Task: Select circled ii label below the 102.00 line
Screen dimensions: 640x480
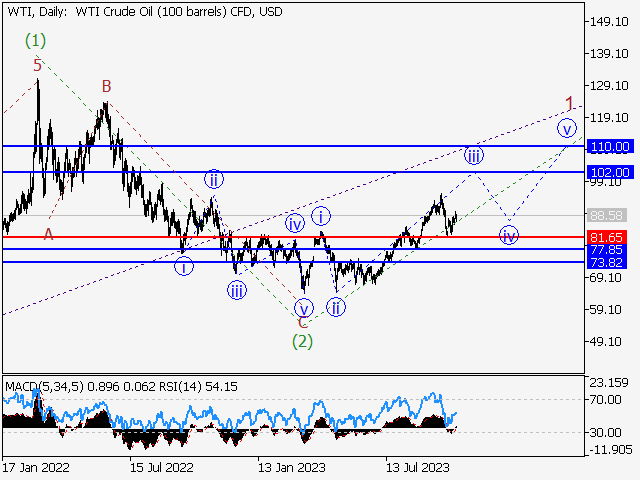Action: point(214,179)
